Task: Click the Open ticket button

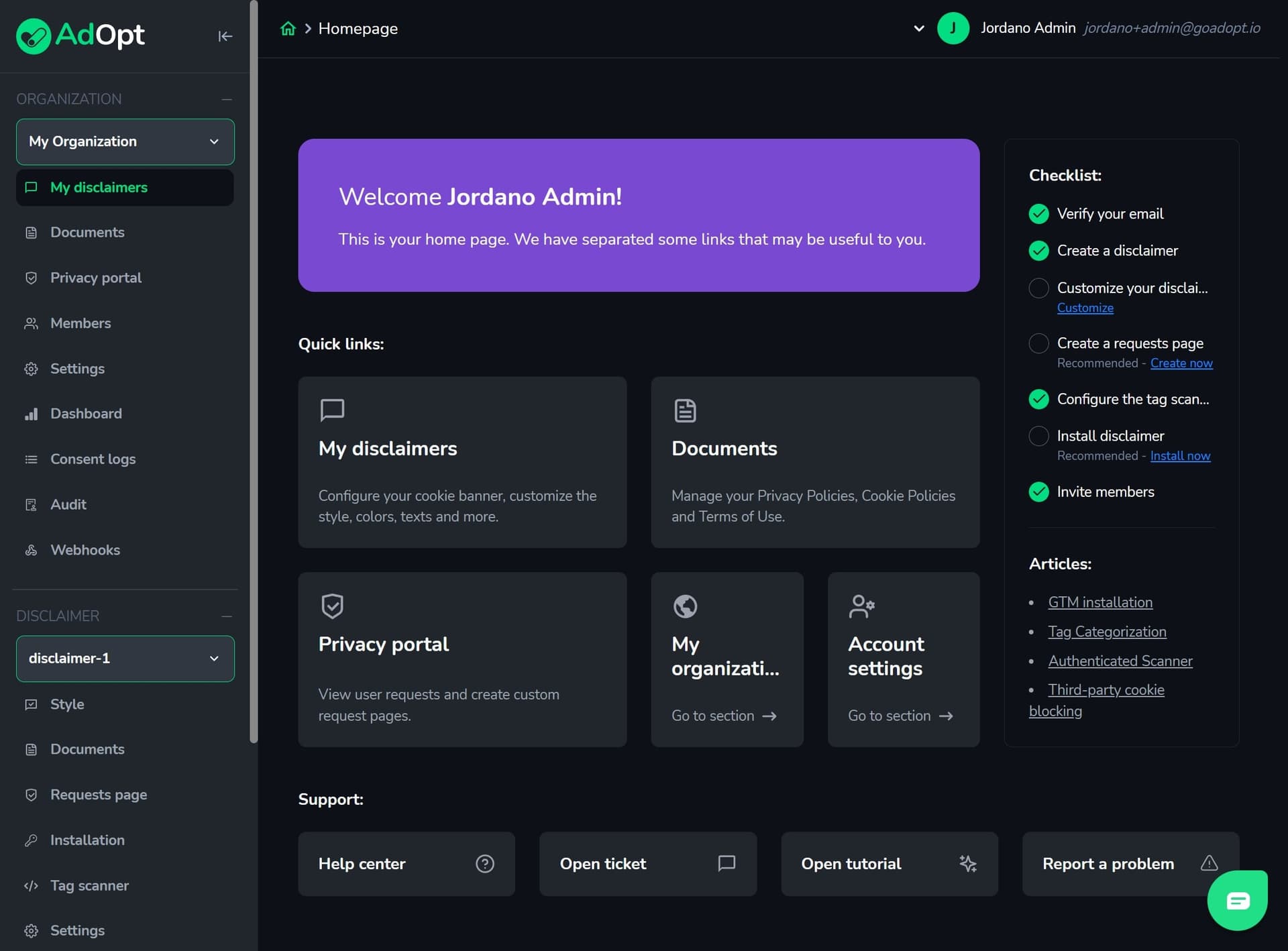Action: pyautogui.click(x=648, y=864)
